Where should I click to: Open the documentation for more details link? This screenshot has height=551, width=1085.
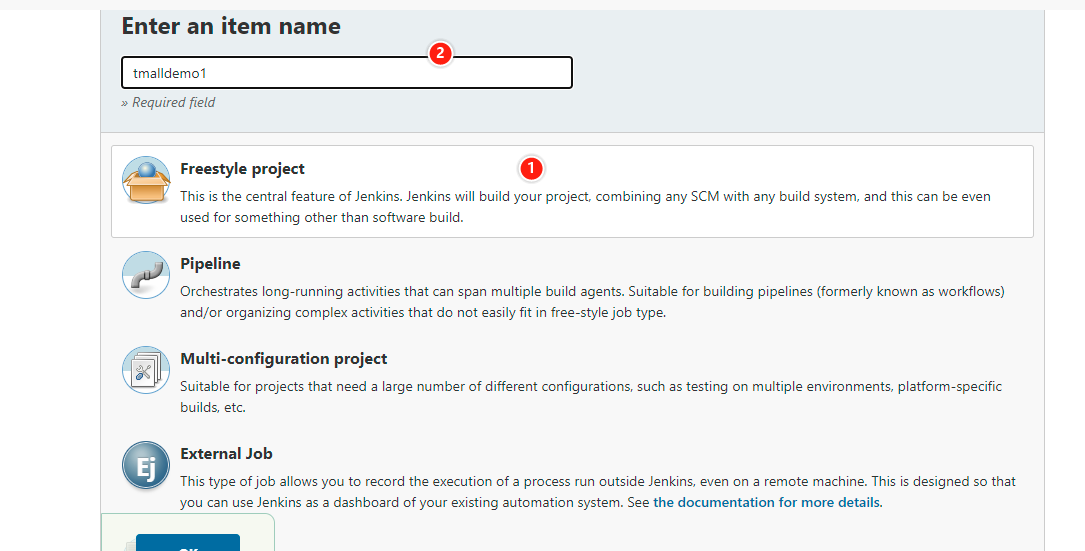pyautogui.click(x=766, y=502)
